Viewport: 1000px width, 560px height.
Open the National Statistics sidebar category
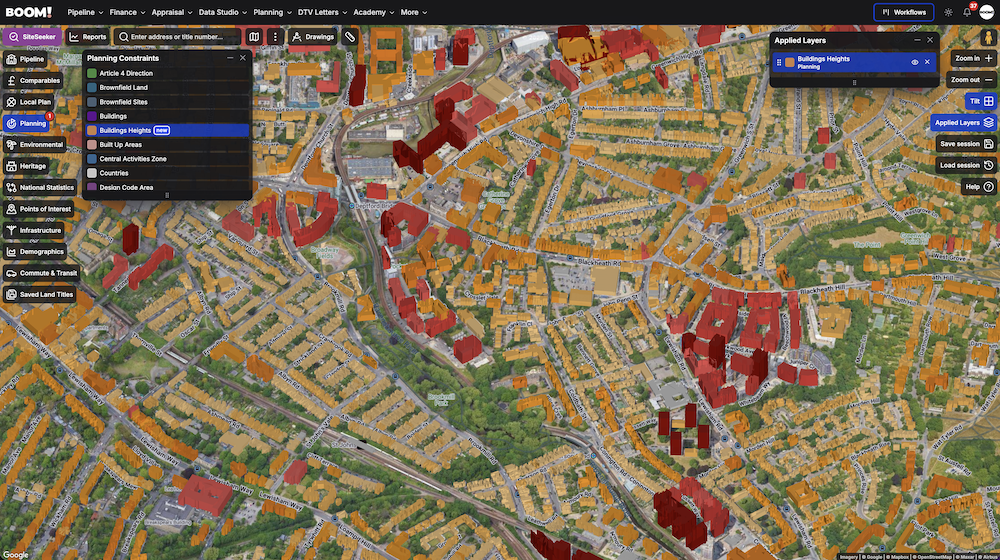pos(40,188)
